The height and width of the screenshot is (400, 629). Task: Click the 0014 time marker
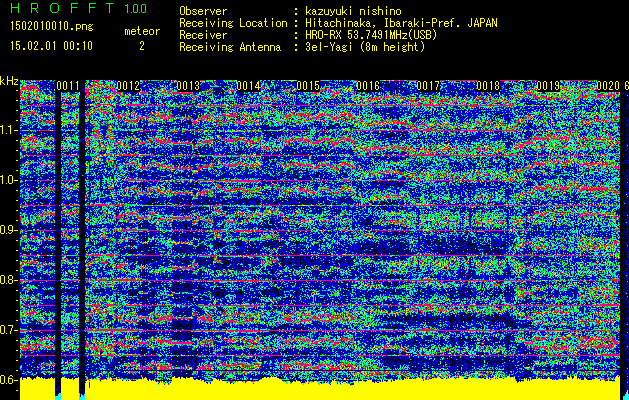248,86
